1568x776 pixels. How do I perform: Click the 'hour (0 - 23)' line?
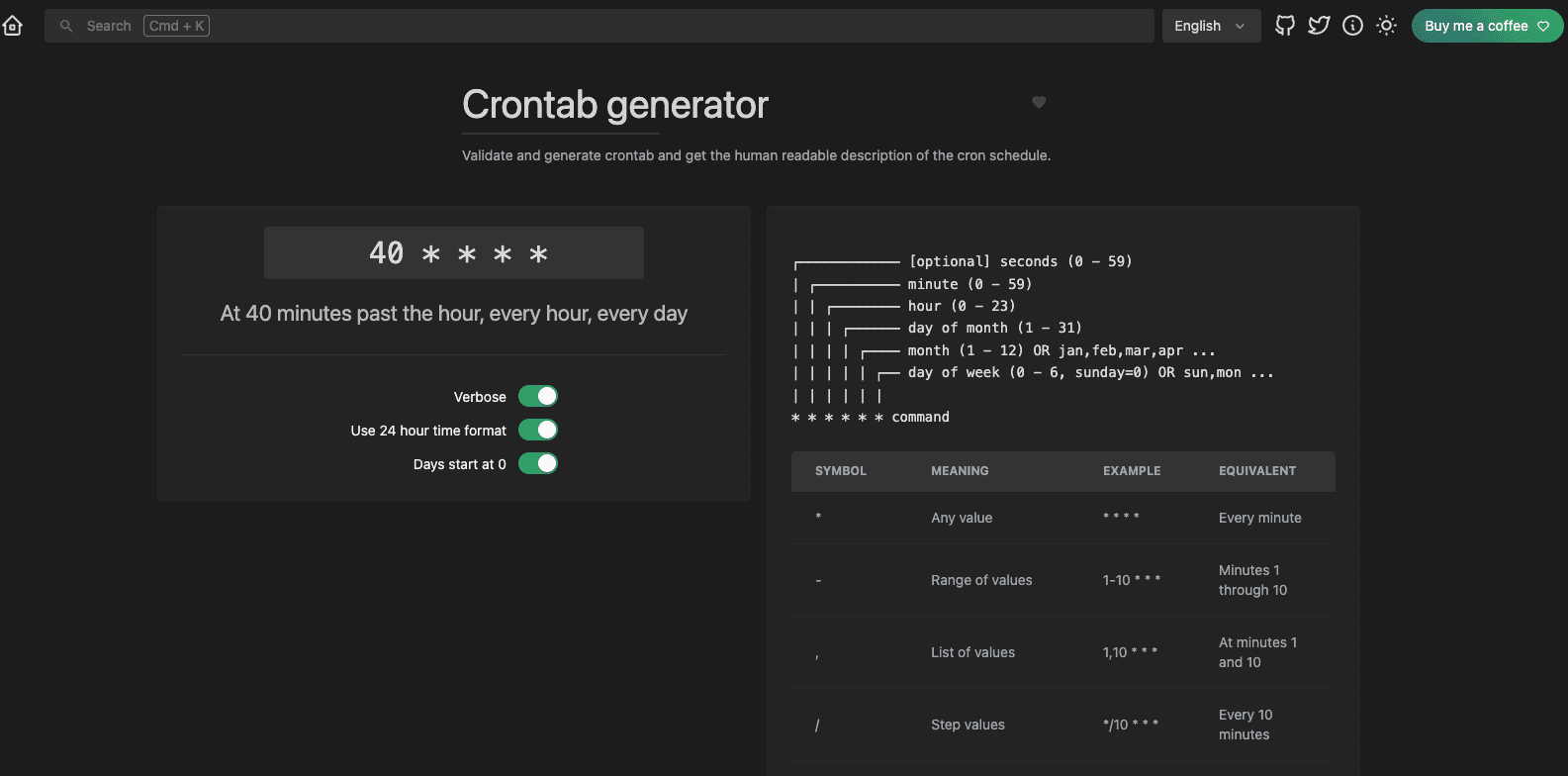[962, 306]
